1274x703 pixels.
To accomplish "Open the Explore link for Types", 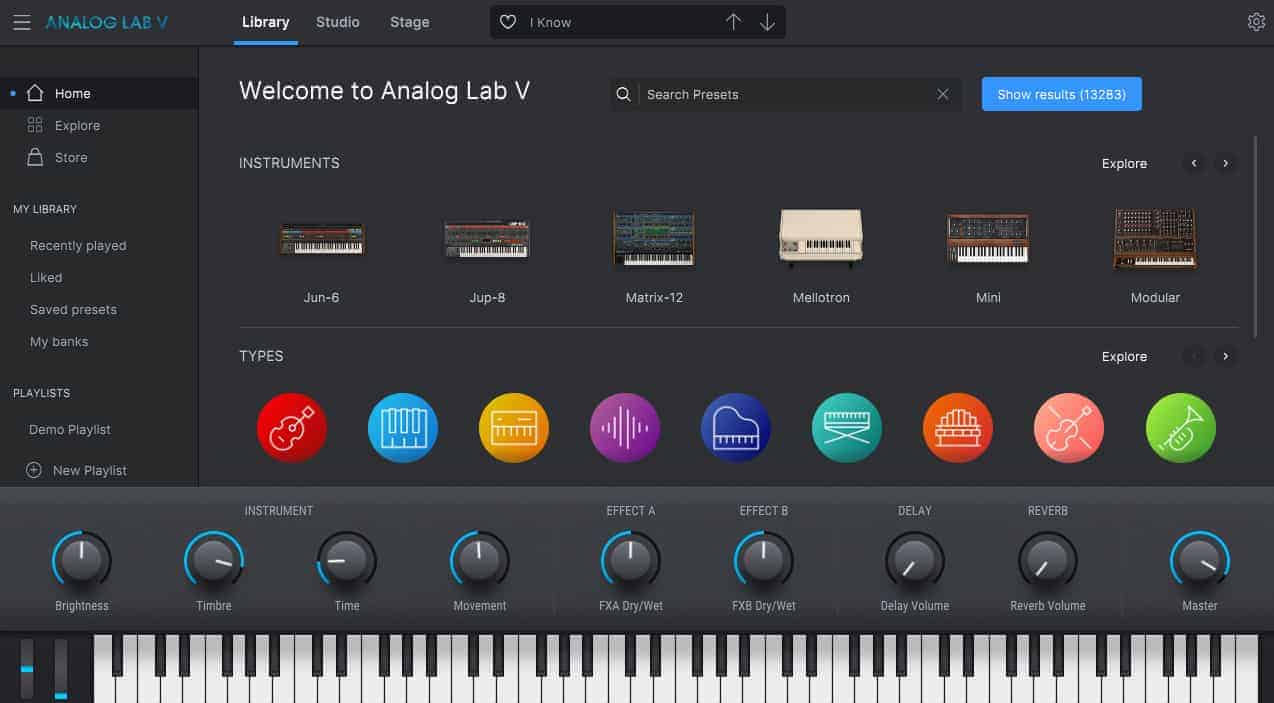I will point(1124,356).
